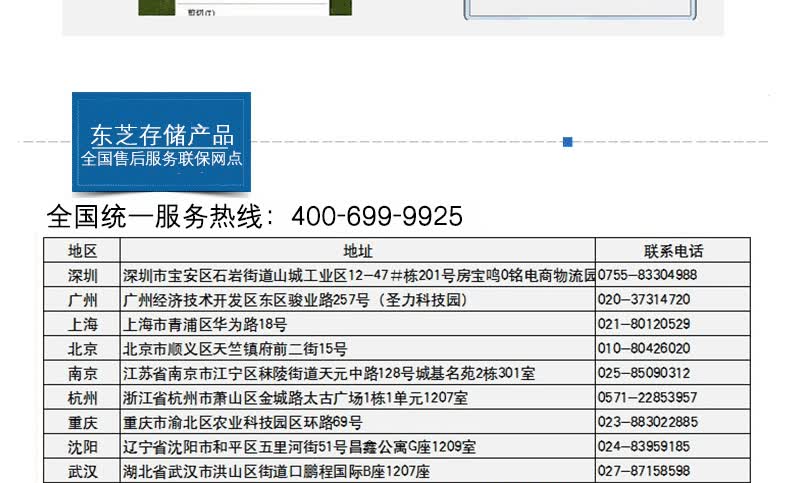
Task: Select the 杭州 region cell
Action: tap(82, 398)
